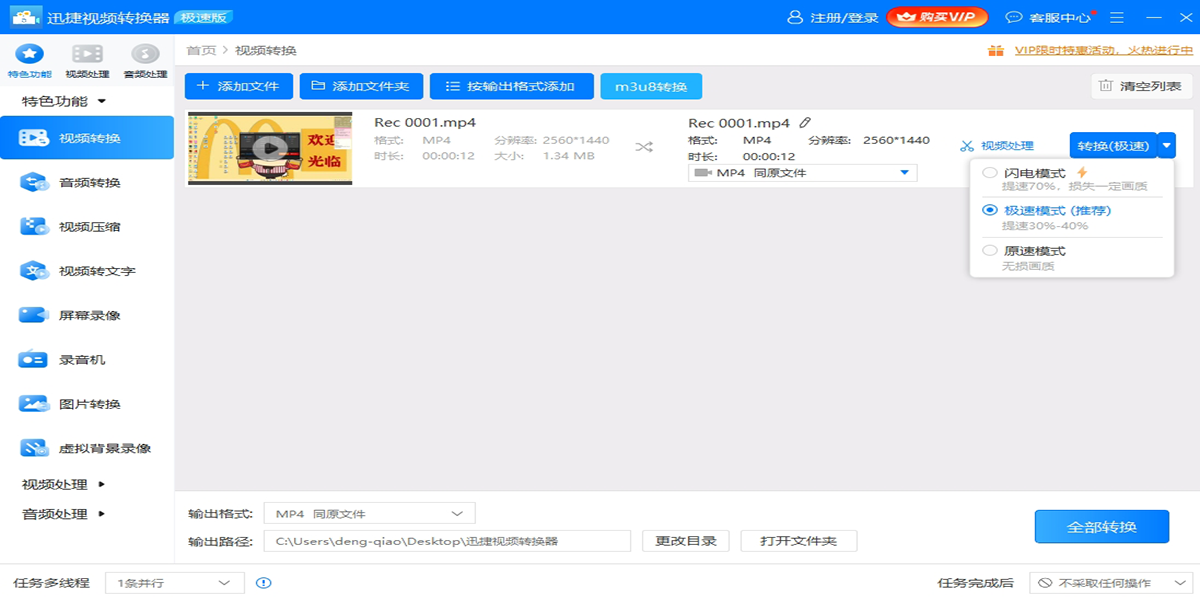This screenshot has height=600, width=1200.
Task: Click the pencil icon to rename output file
Action: [806, 122]
